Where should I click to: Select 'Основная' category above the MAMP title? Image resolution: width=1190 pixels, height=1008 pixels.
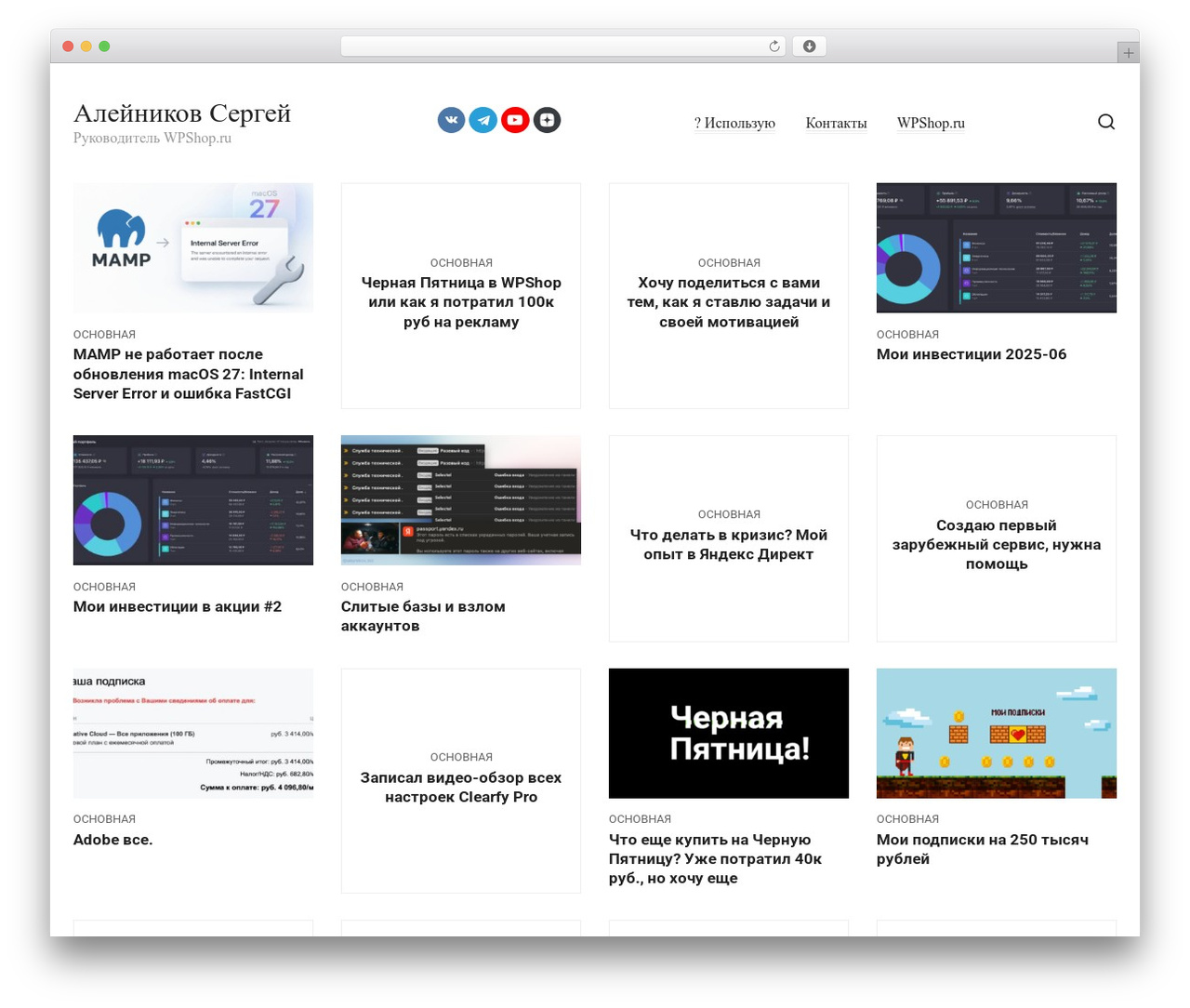click(104, 335)
